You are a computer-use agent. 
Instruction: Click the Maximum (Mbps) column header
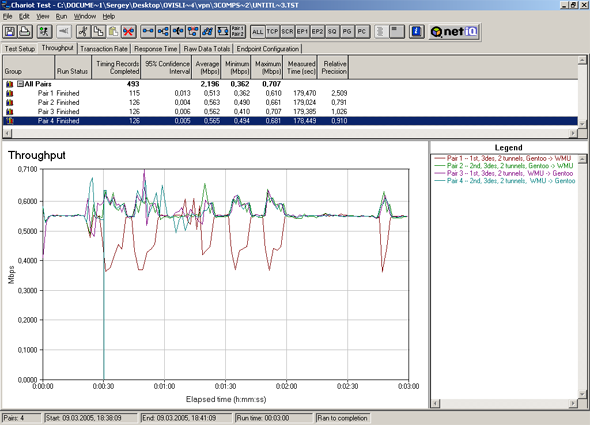click(x=267, y=67)
